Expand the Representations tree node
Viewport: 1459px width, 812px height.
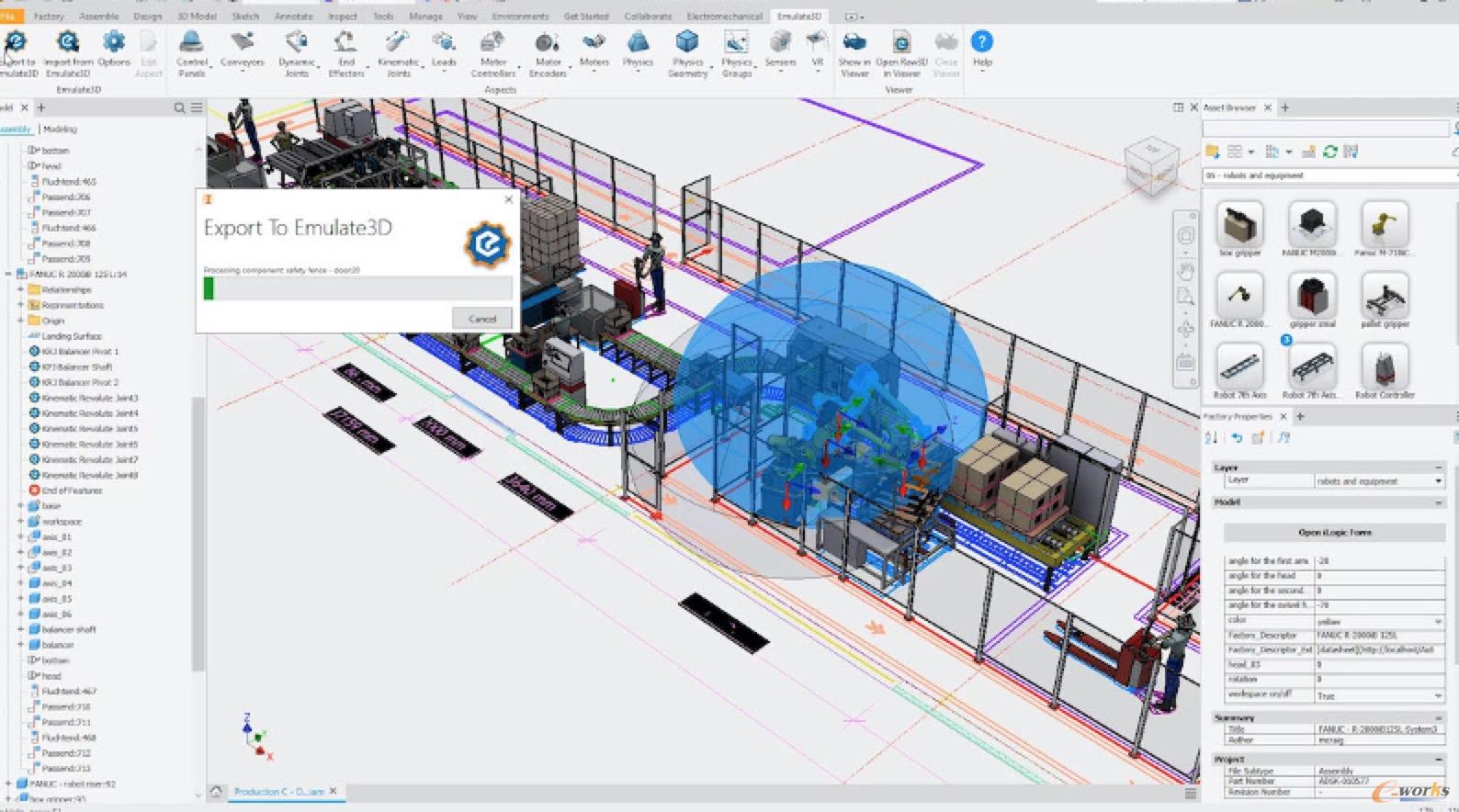click(x=20, y=305)
